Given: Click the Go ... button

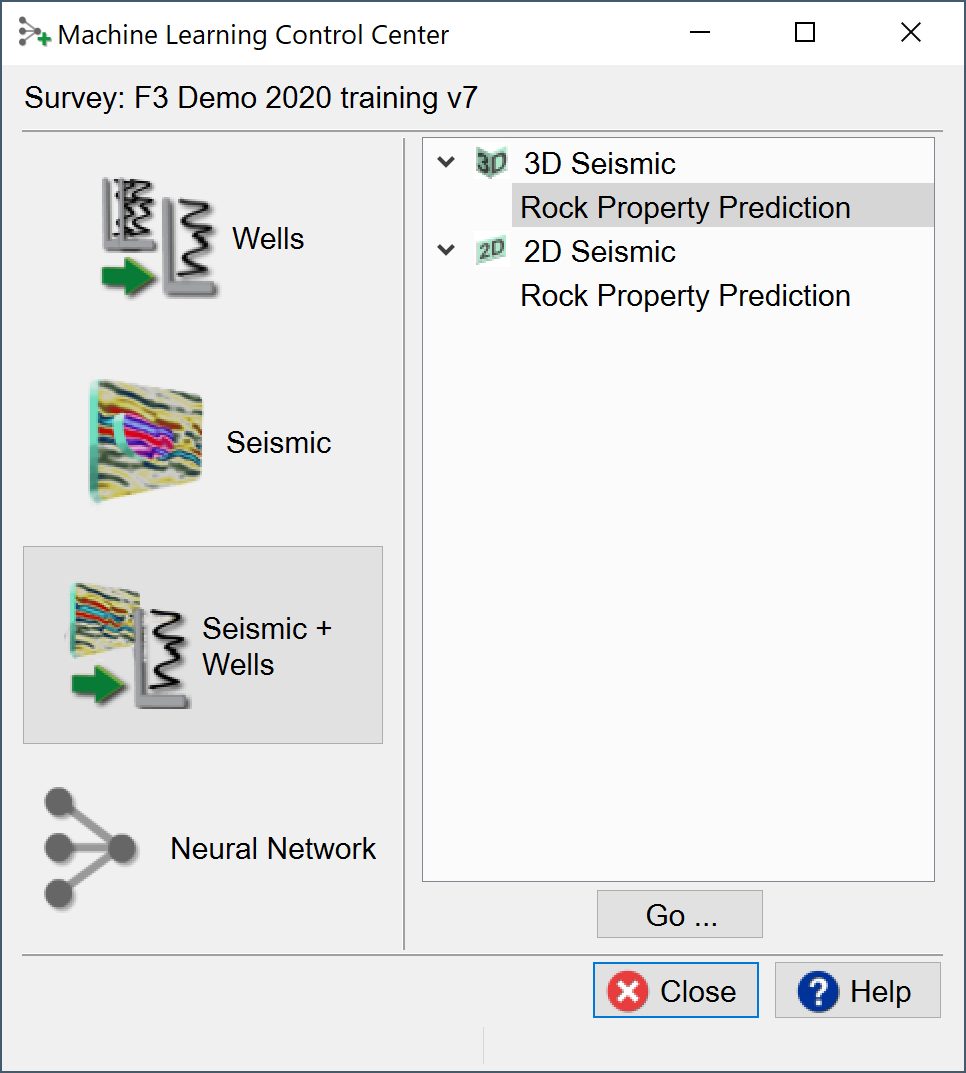Looking at the screenshot, I should 679,914.
